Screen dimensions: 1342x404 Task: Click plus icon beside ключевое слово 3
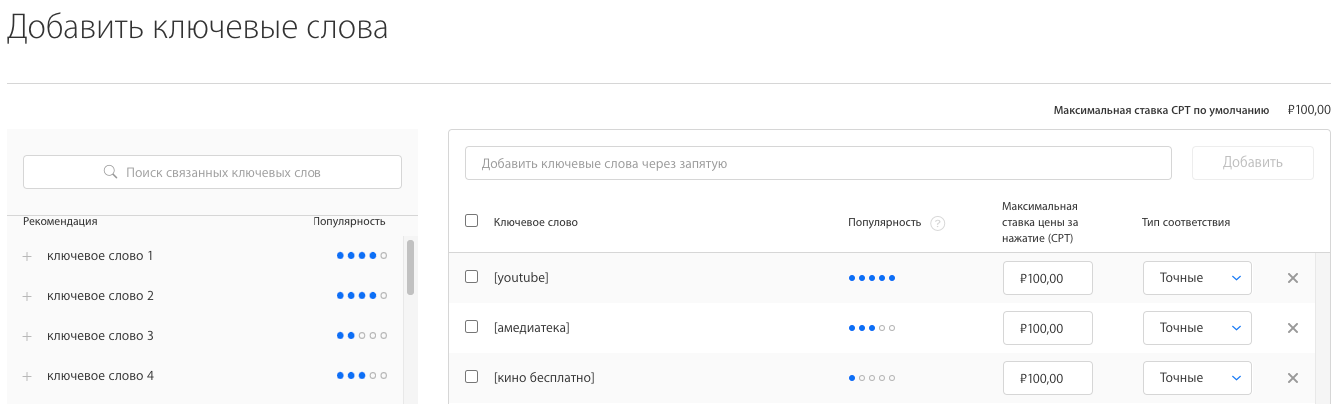[x=27, y=337]
